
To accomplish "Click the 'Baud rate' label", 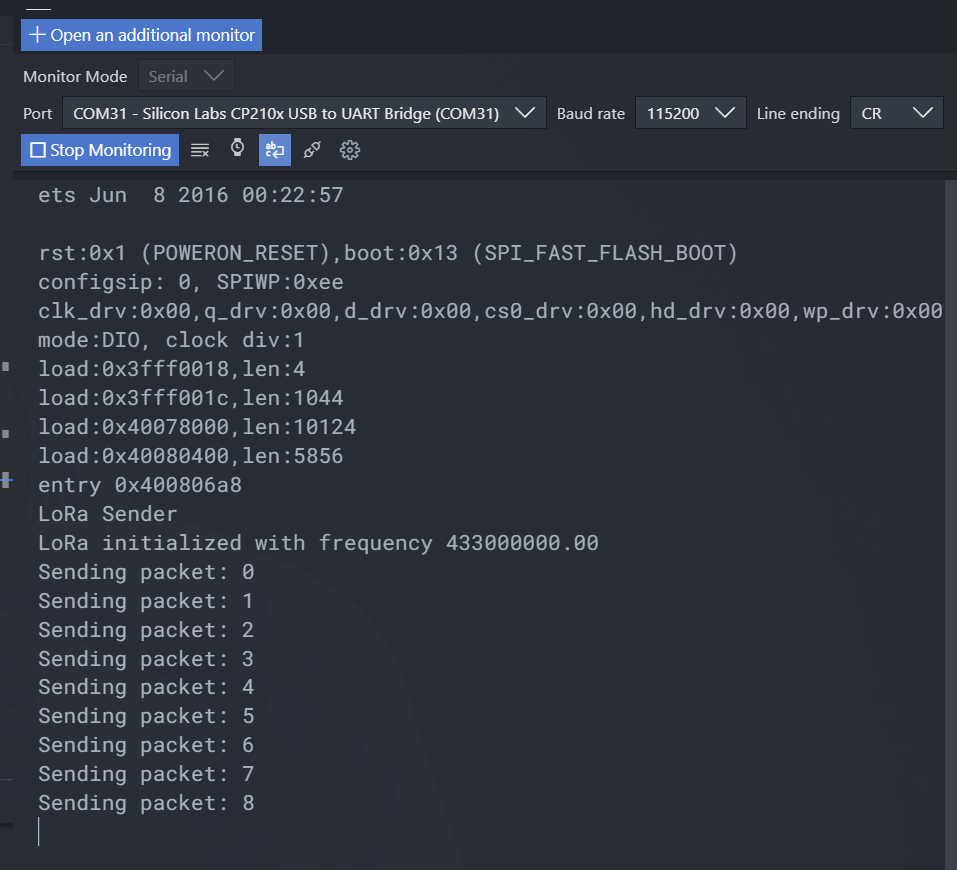I will [591, 114].
